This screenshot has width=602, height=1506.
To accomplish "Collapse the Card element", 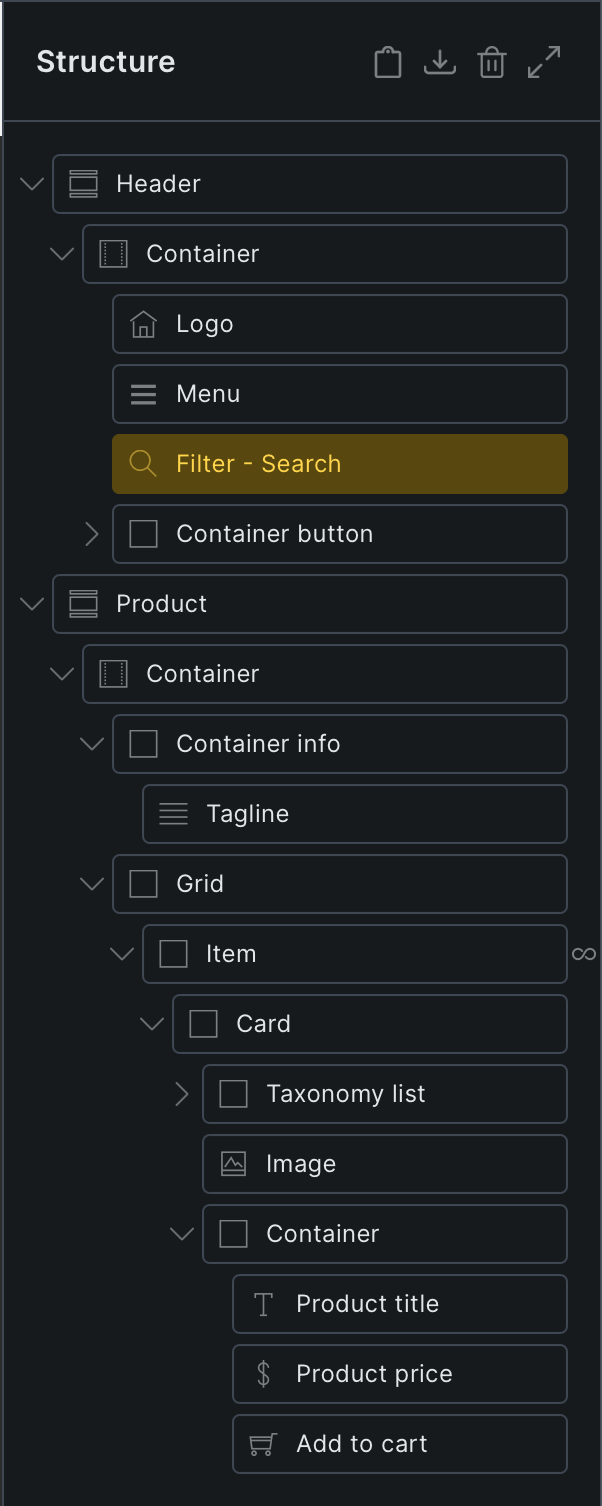I will pos(152,1024).
